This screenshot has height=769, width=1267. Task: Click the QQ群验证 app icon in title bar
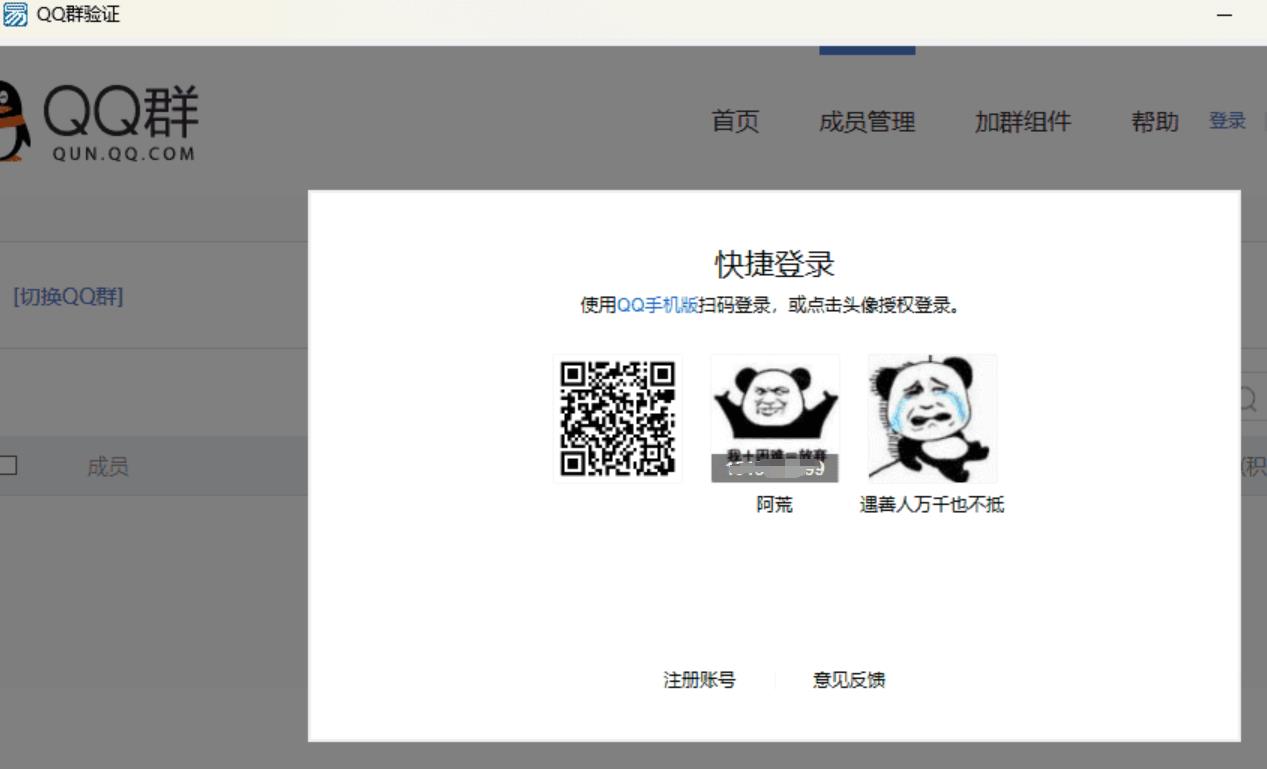click(x=15, y=15)
